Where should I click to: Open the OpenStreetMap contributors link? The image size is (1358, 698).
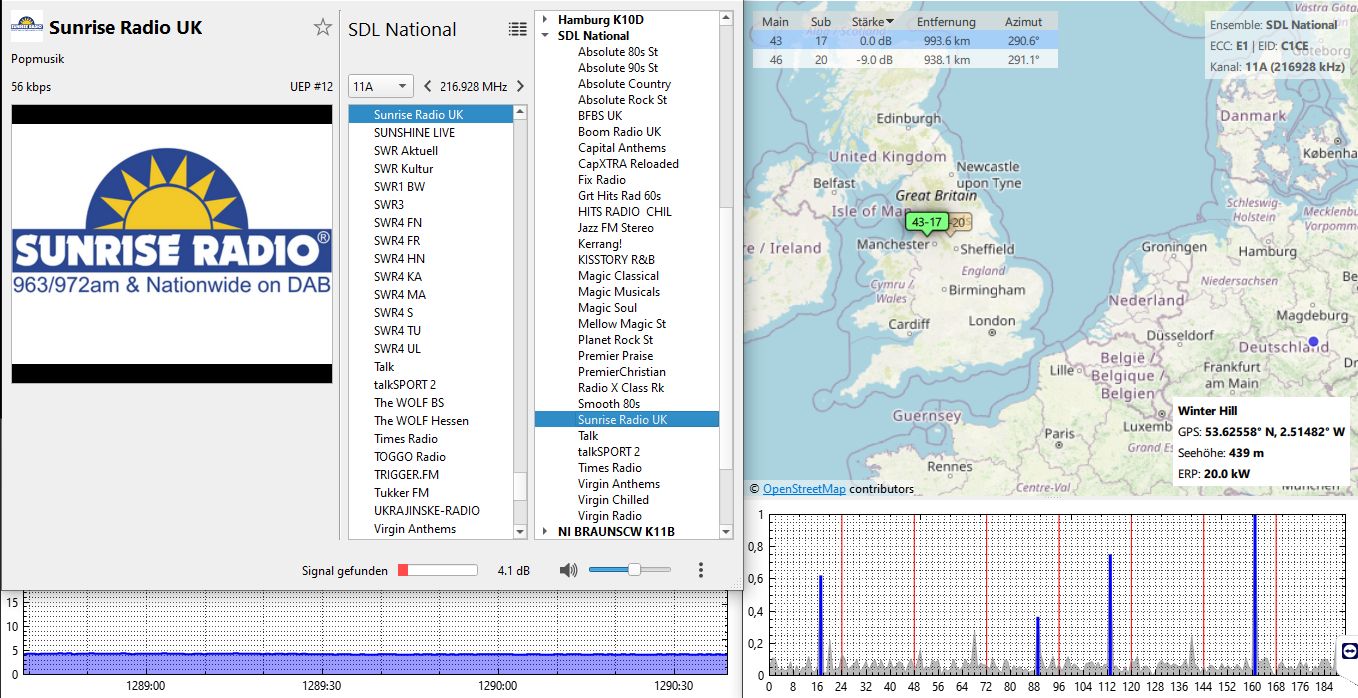coord(804,489)
